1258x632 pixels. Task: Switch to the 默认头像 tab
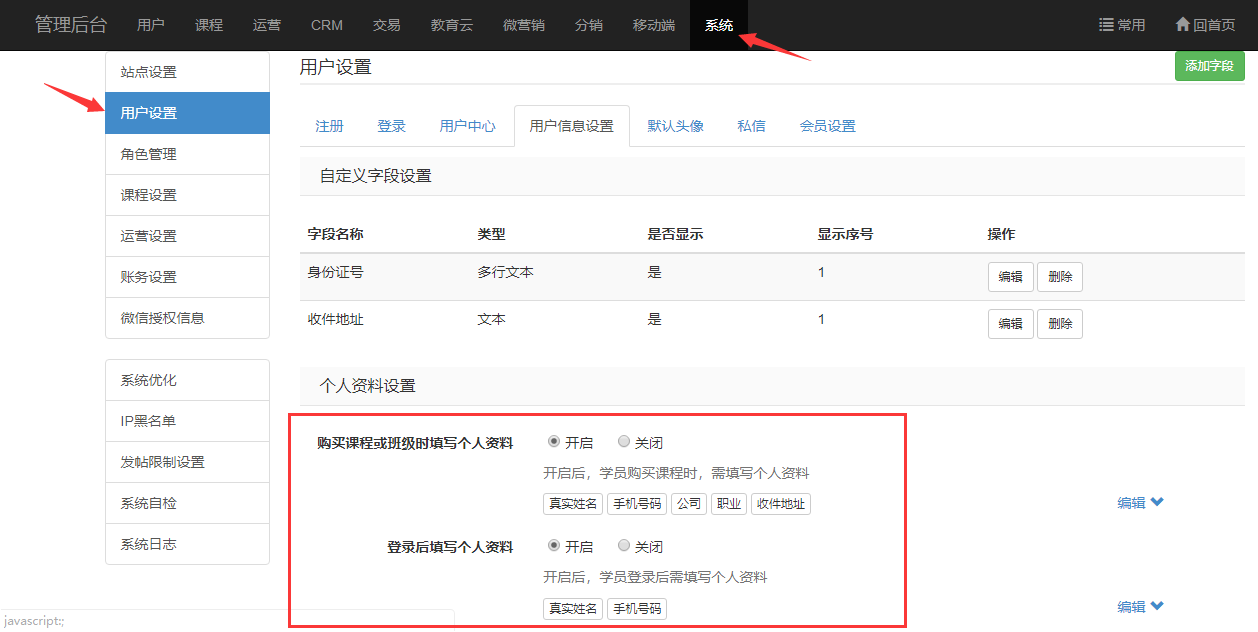click(x=675, y=126)
